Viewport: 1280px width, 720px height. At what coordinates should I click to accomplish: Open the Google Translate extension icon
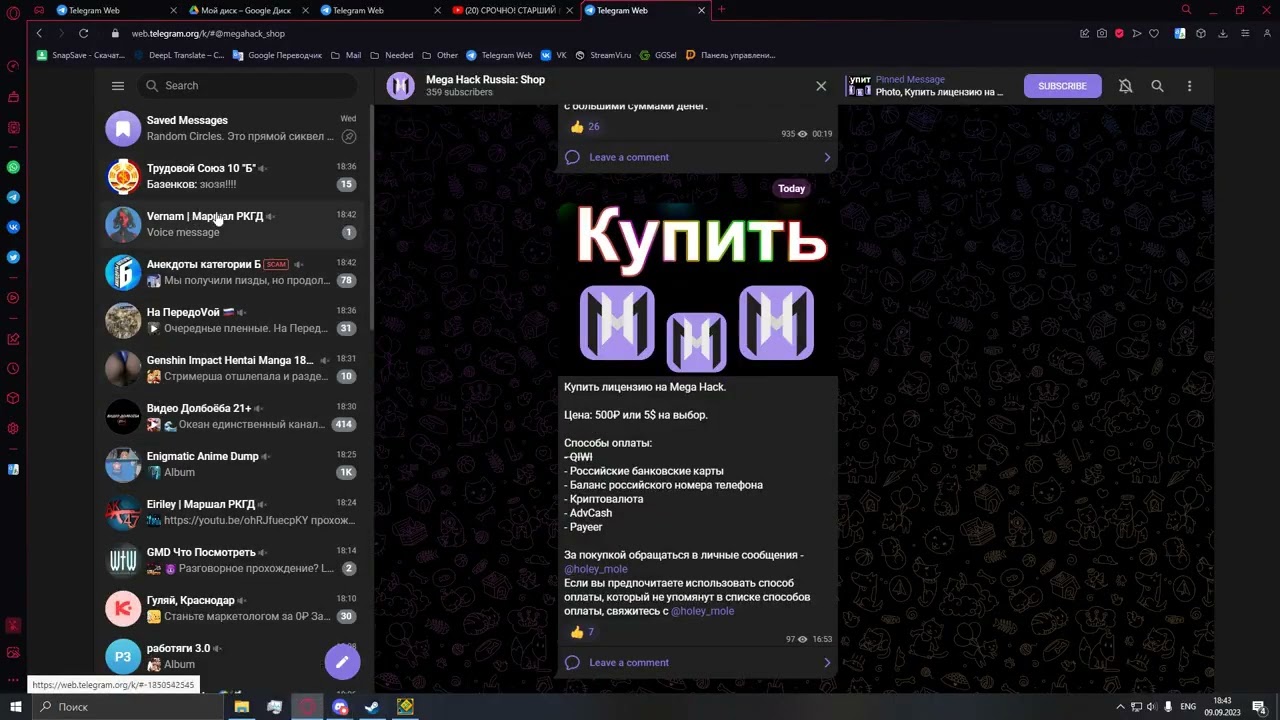point(1180,33)
